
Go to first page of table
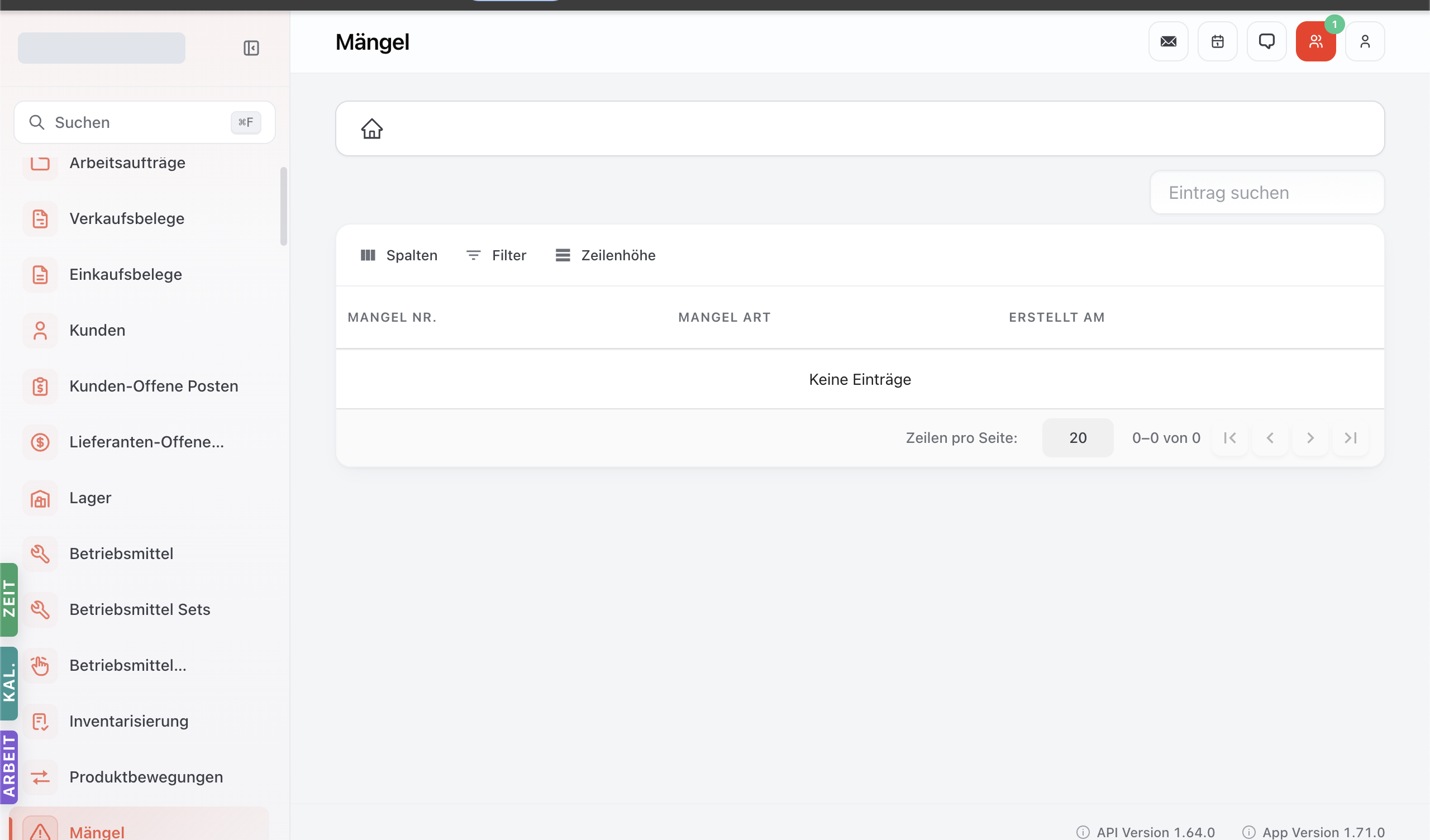[1229, 438]
